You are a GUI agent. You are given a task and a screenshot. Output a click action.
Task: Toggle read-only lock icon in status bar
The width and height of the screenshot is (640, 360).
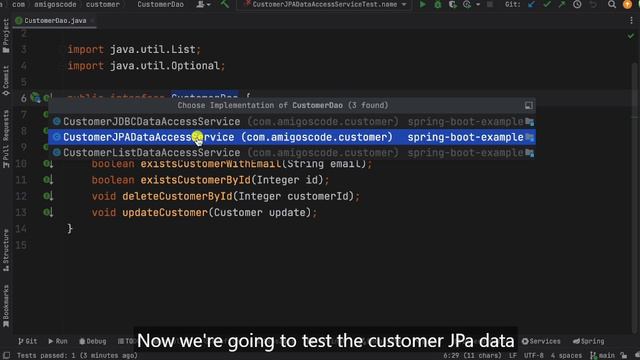(x=623, y=356)
